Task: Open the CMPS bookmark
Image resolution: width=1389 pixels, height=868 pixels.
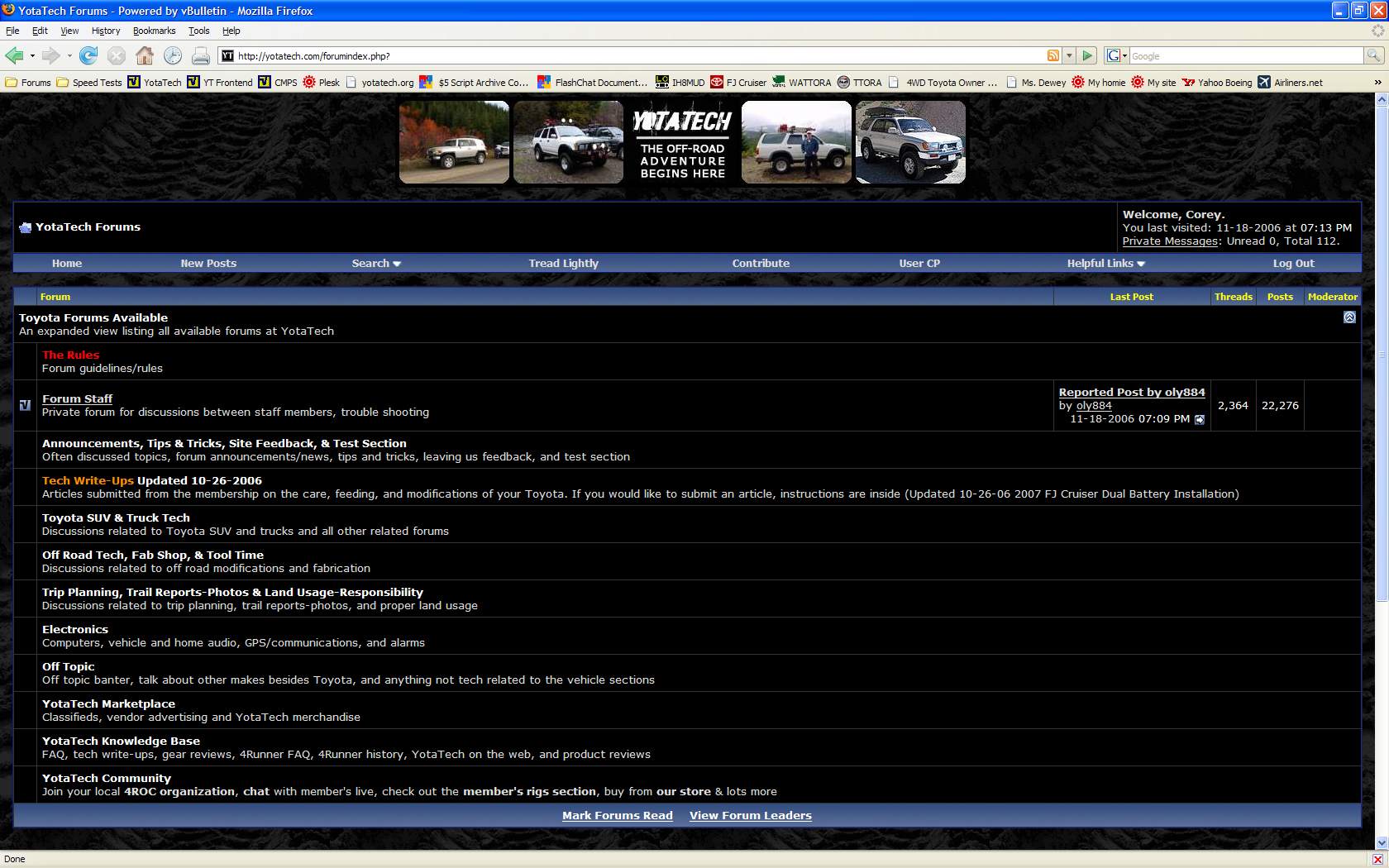Action: pyautogui.click(x=278, y=83)
